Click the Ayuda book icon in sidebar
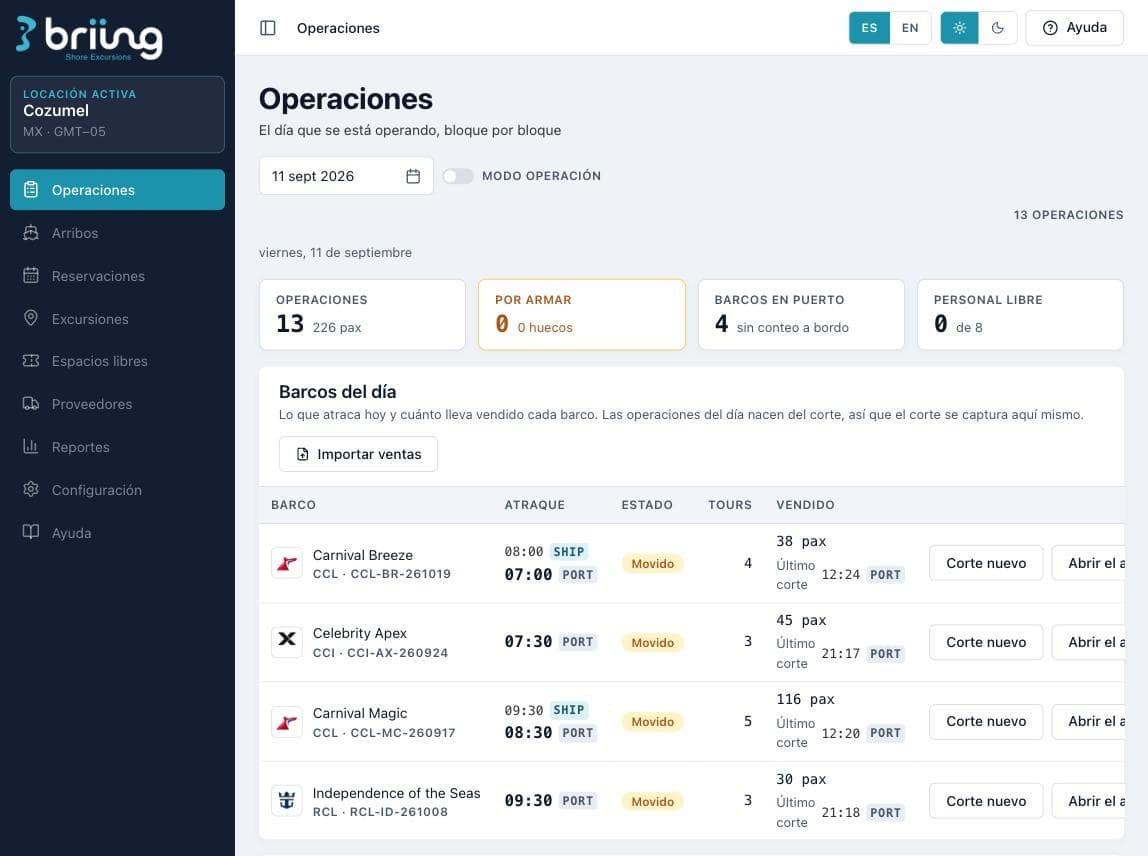This screenshot has width=1148, height=856. 31,532
